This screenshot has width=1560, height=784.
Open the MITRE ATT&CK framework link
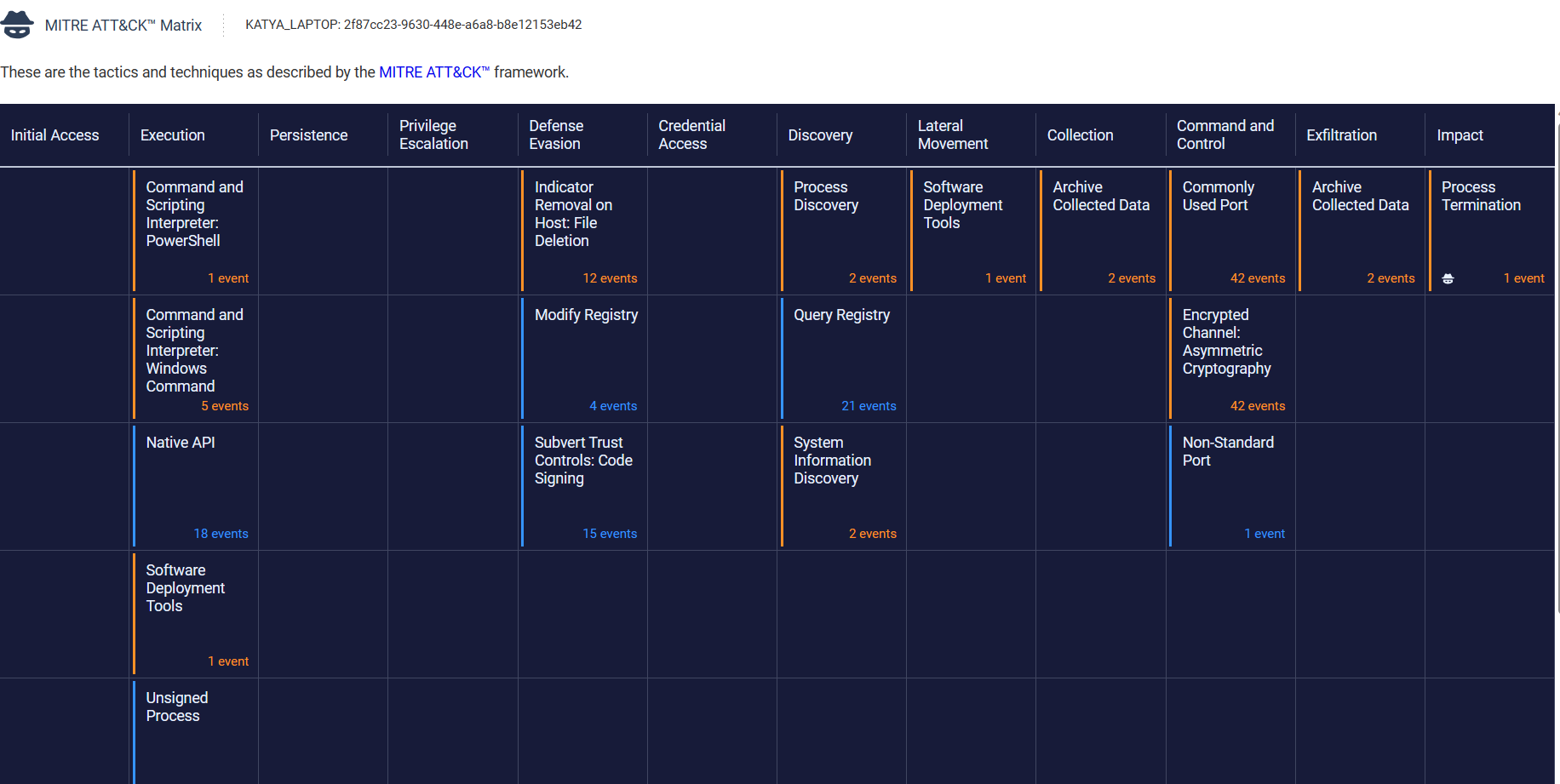pyautogui.click(x=434, y=72)
